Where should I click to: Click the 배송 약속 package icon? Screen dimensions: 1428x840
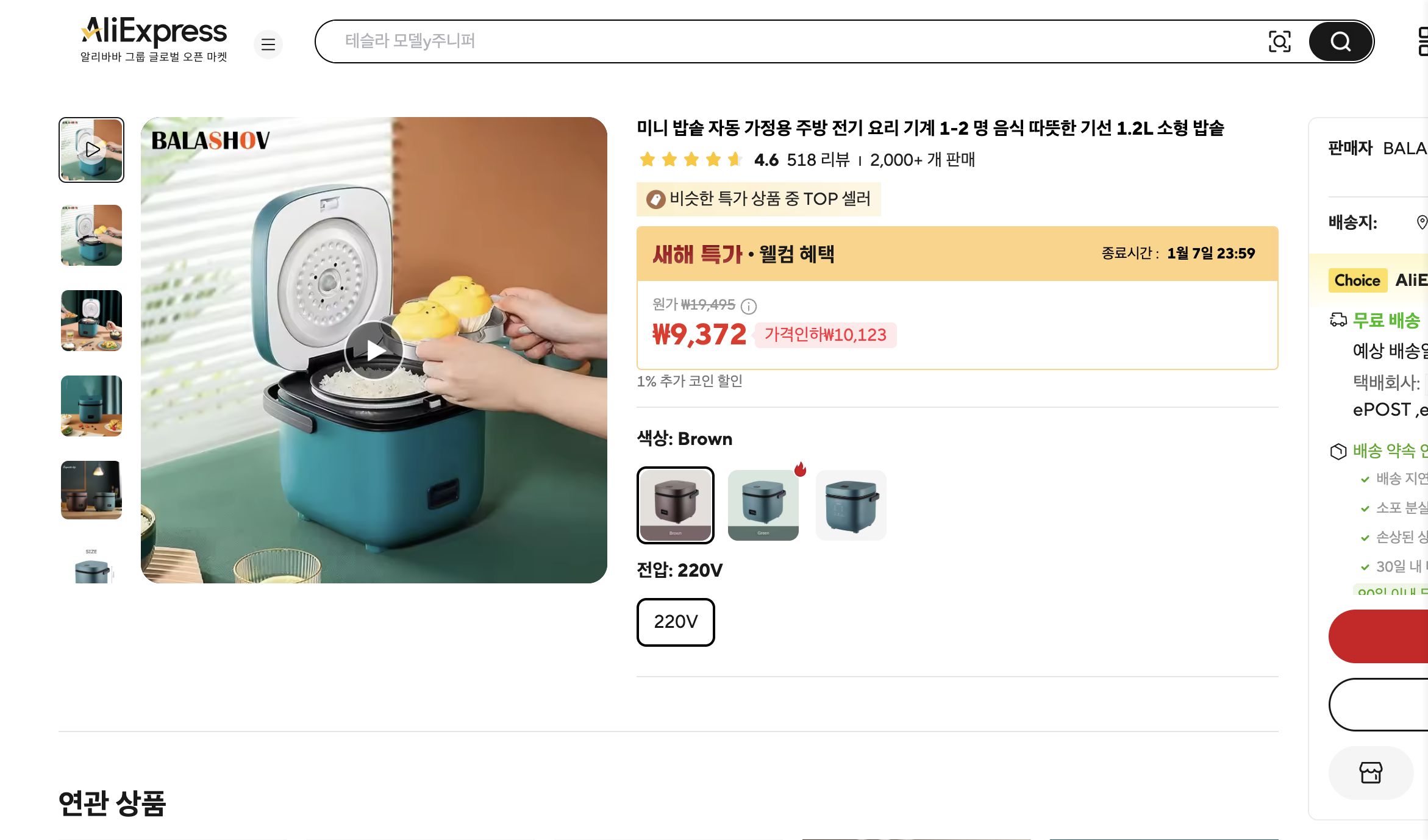click(x=1338, y=451)
